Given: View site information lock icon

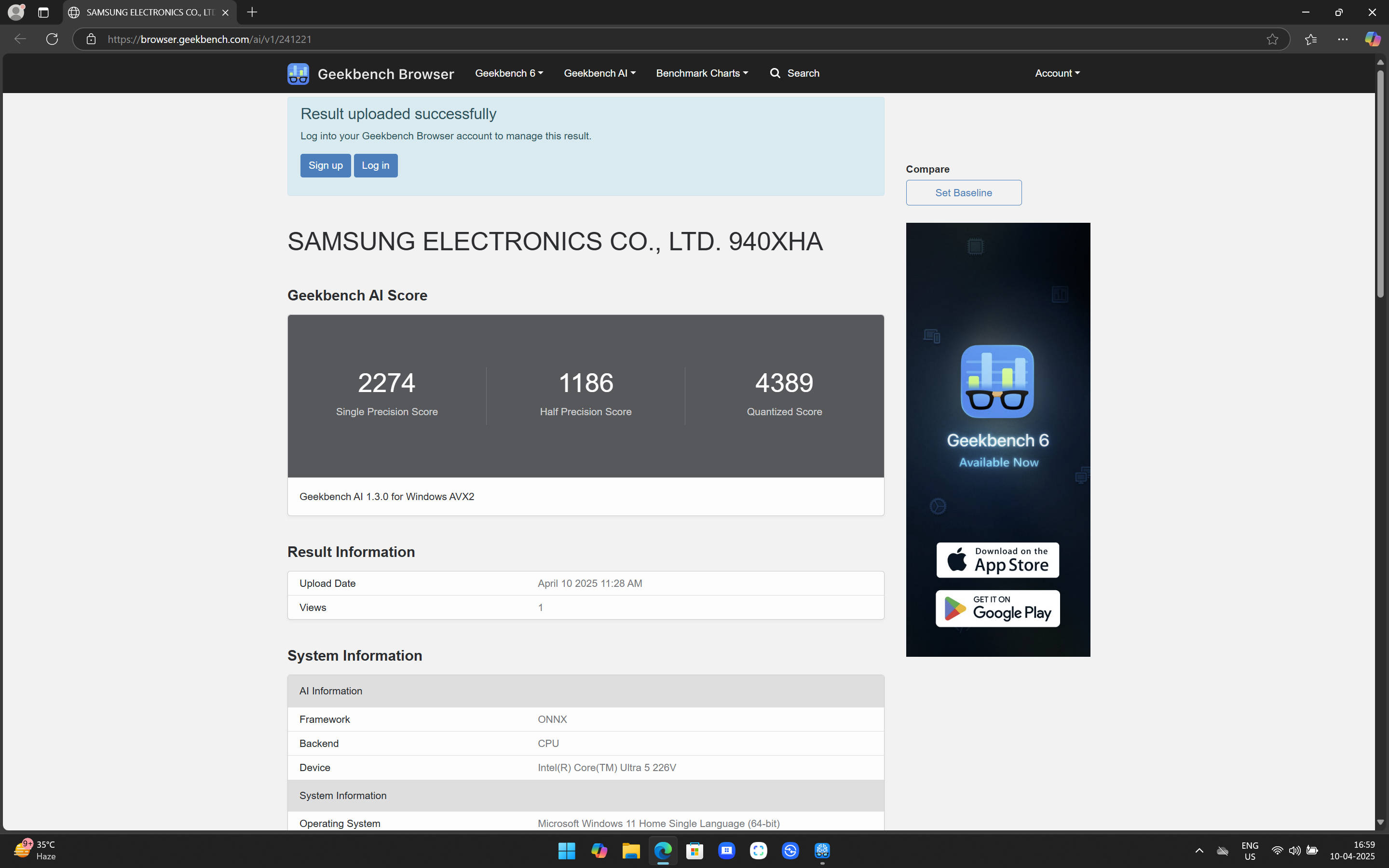Looking at the screenshot, I should click(91, 39).
